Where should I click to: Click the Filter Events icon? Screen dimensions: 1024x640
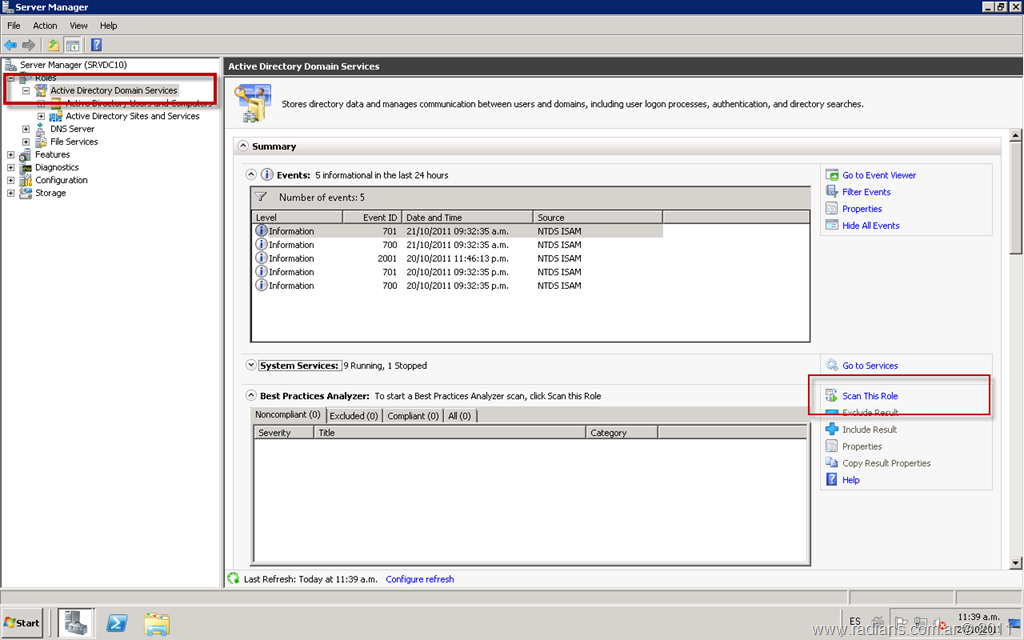(832, 192)
